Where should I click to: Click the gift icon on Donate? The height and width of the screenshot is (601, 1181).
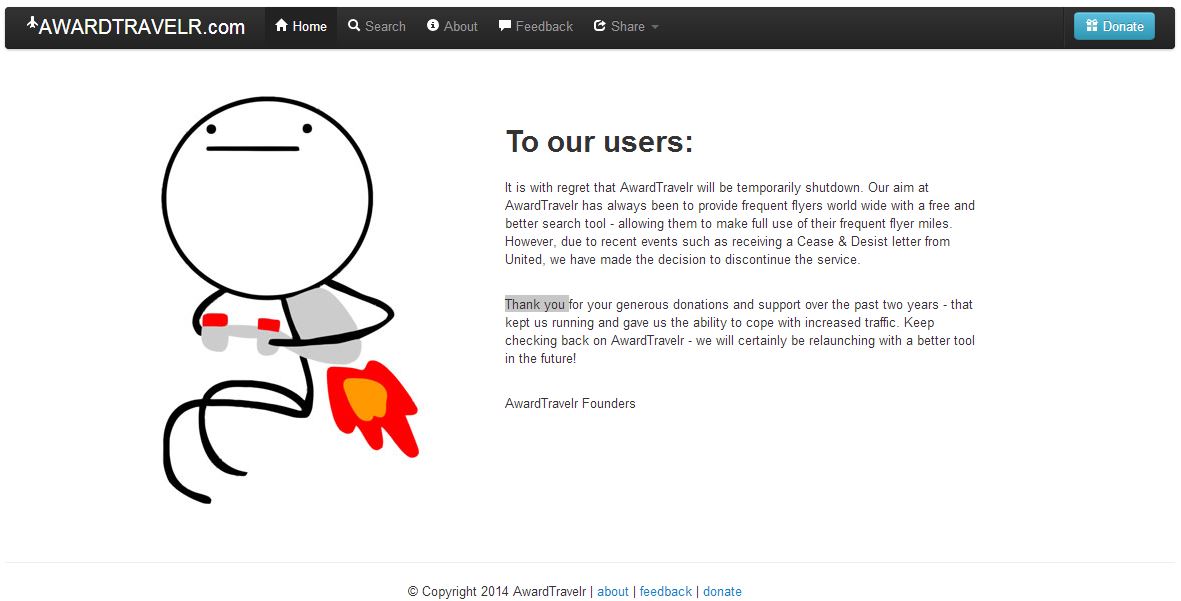1092,26
